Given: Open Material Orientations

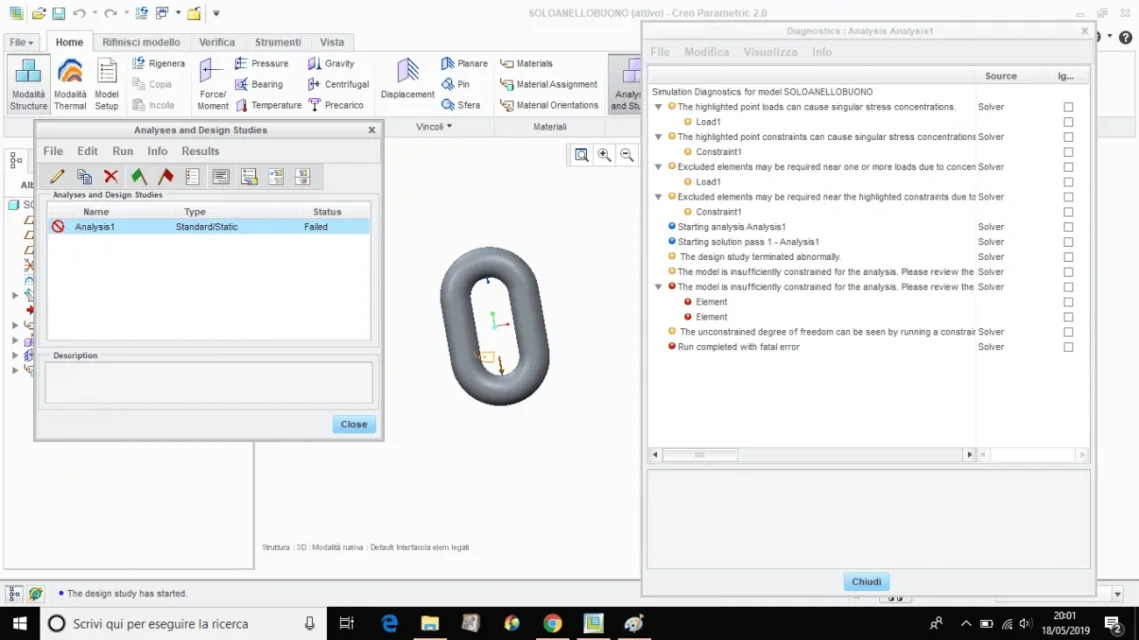Looking at the screenshot, I should (550, 105).
